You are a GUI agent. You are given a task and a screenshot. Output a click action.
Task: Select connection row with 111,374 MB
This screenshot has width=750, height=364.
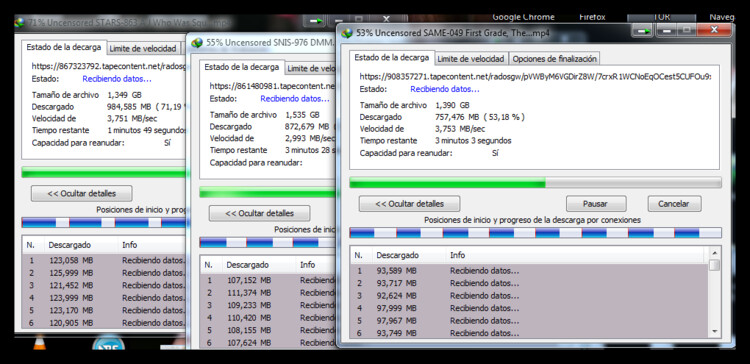click(268, 293)
